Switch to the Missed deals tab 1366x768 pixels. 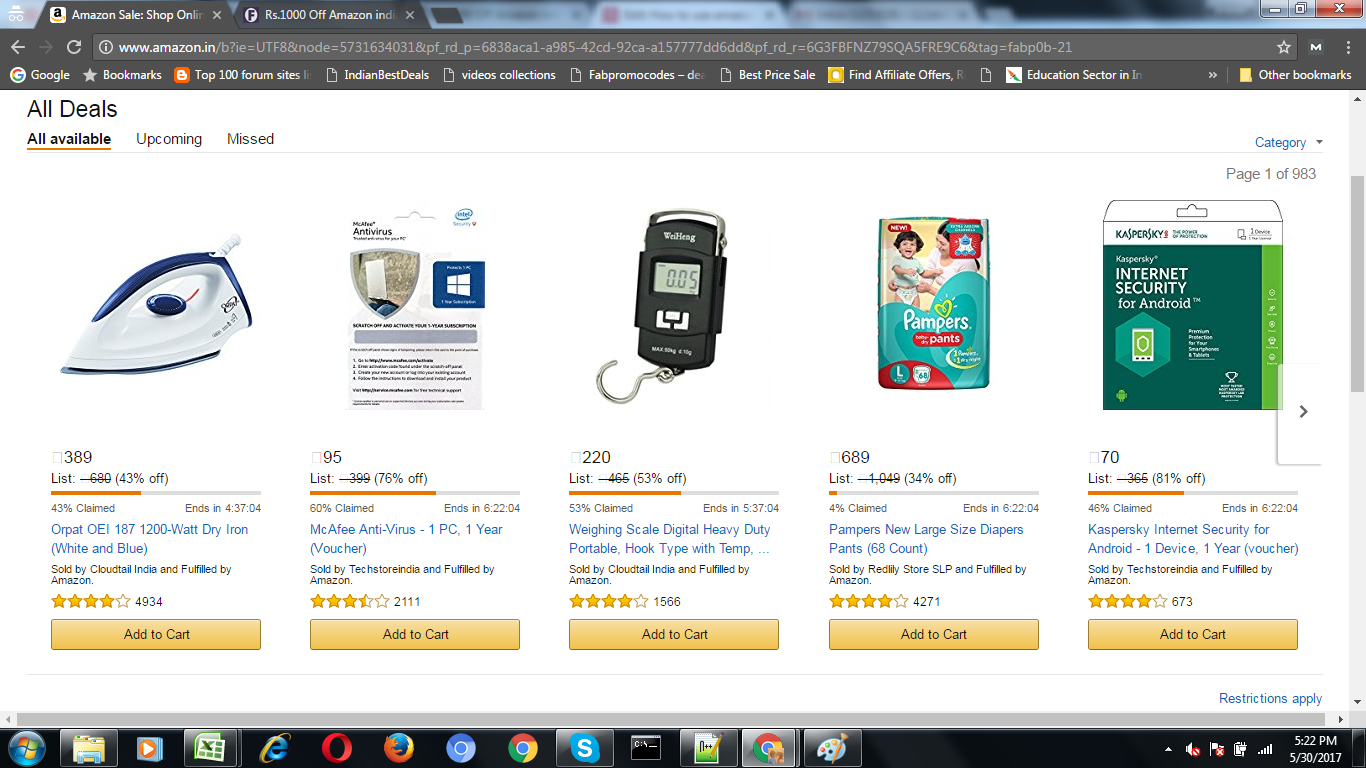[x=250, y=139]
